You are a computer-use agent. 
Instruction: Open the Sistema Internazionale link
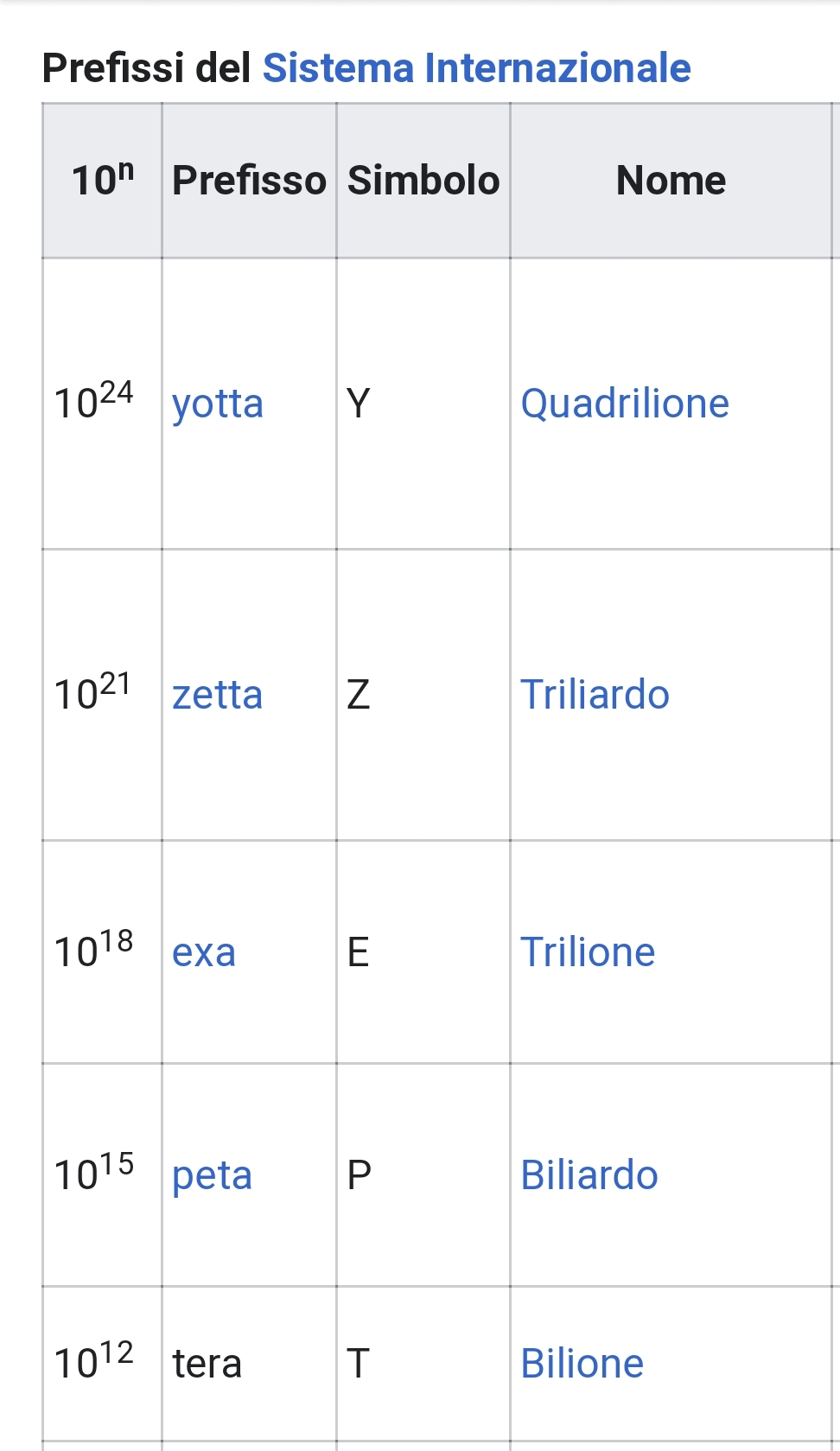coord(476,68)
